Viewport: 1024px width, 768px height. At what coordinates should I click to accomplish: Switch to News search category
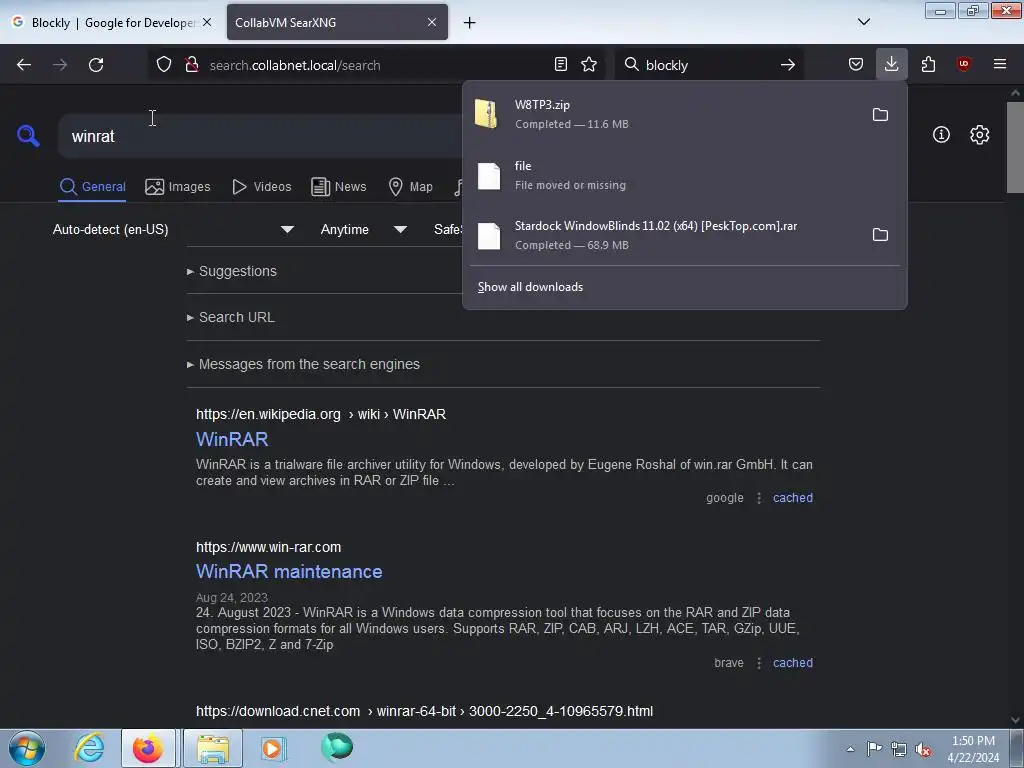(x=339, y=187)
